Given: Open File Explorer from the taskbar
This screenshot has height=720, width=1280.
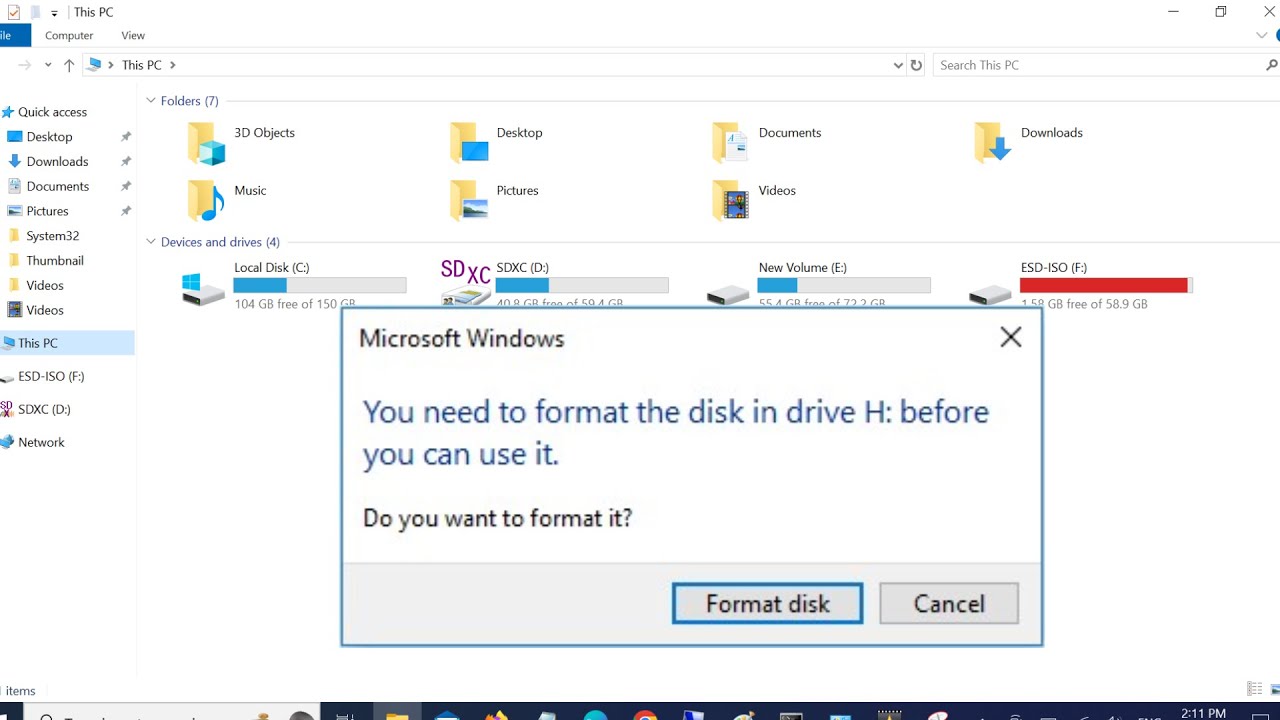Looking at the screenshot, I should pos(397,715).
